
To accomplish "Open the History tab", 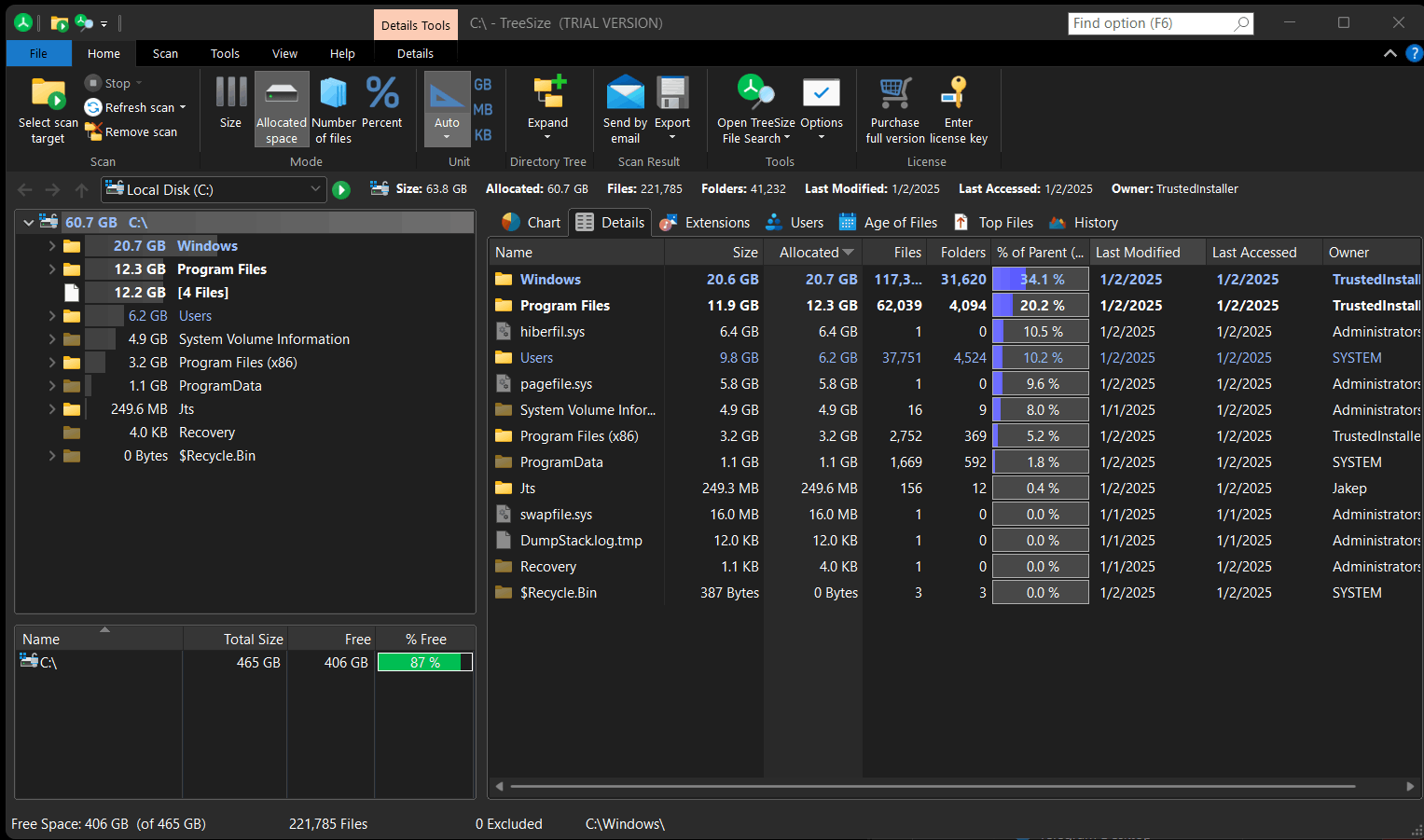I will [1084, 222].
